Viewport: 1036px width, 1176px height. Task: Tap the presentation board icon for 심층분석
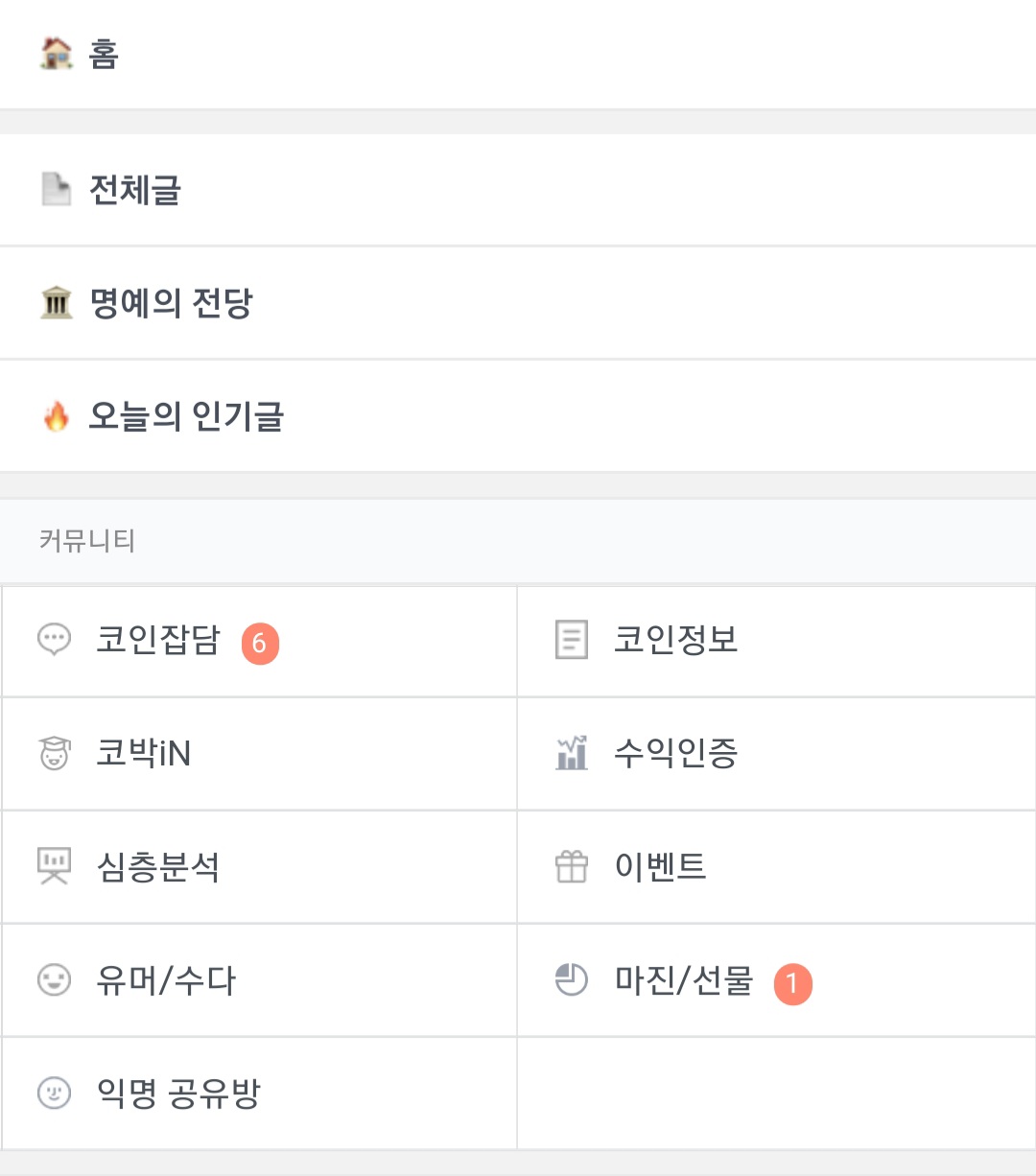click(54, 866)
